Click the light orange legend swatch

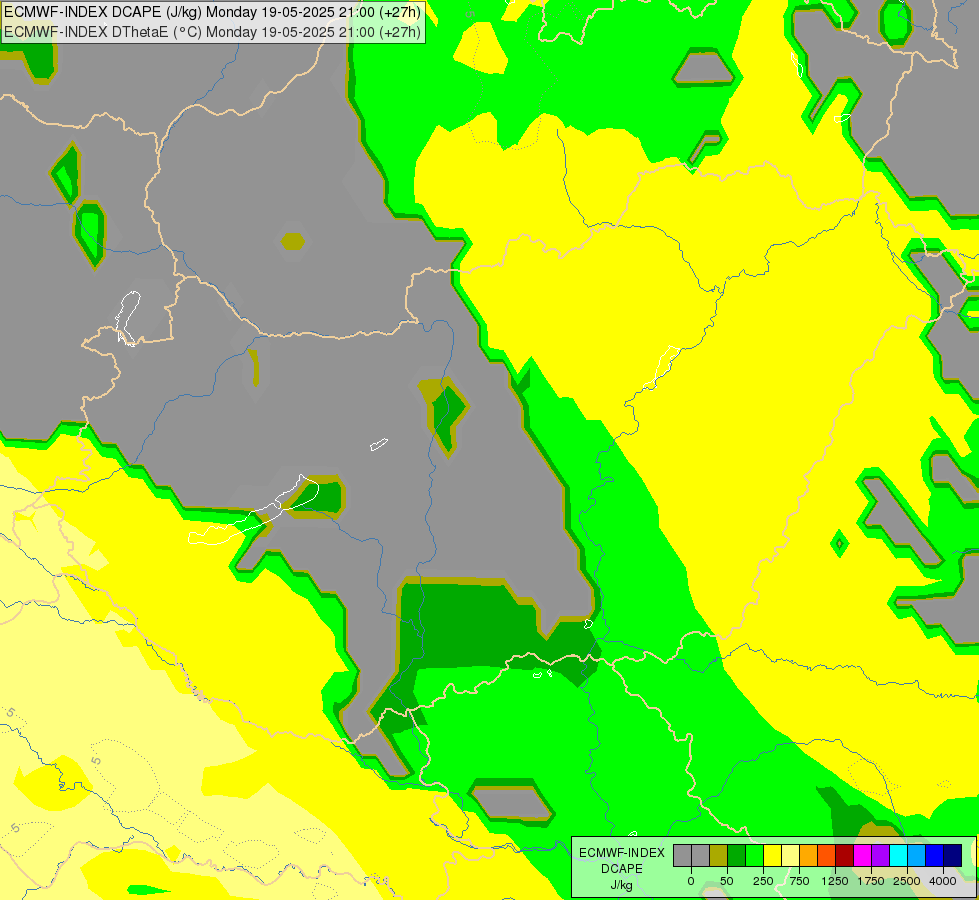click(x=809, y=856)
